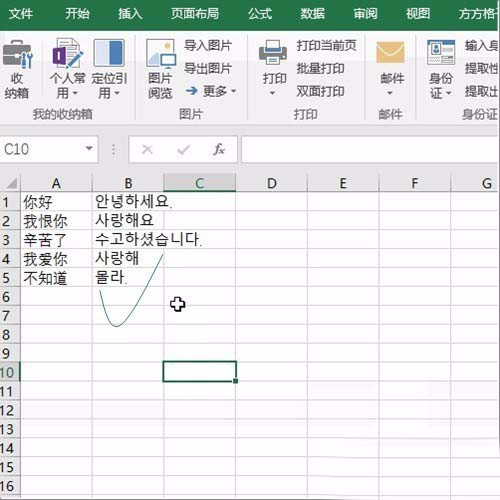
Task: Select column C header
Action: pyautogui.click(x=199, y=183)
